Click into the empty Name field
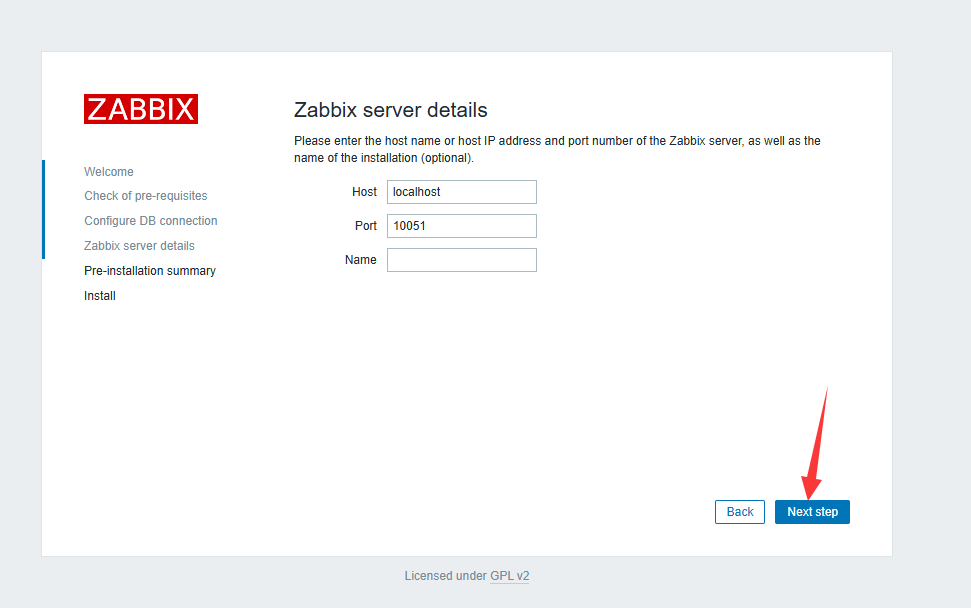 tap(461, 260)
